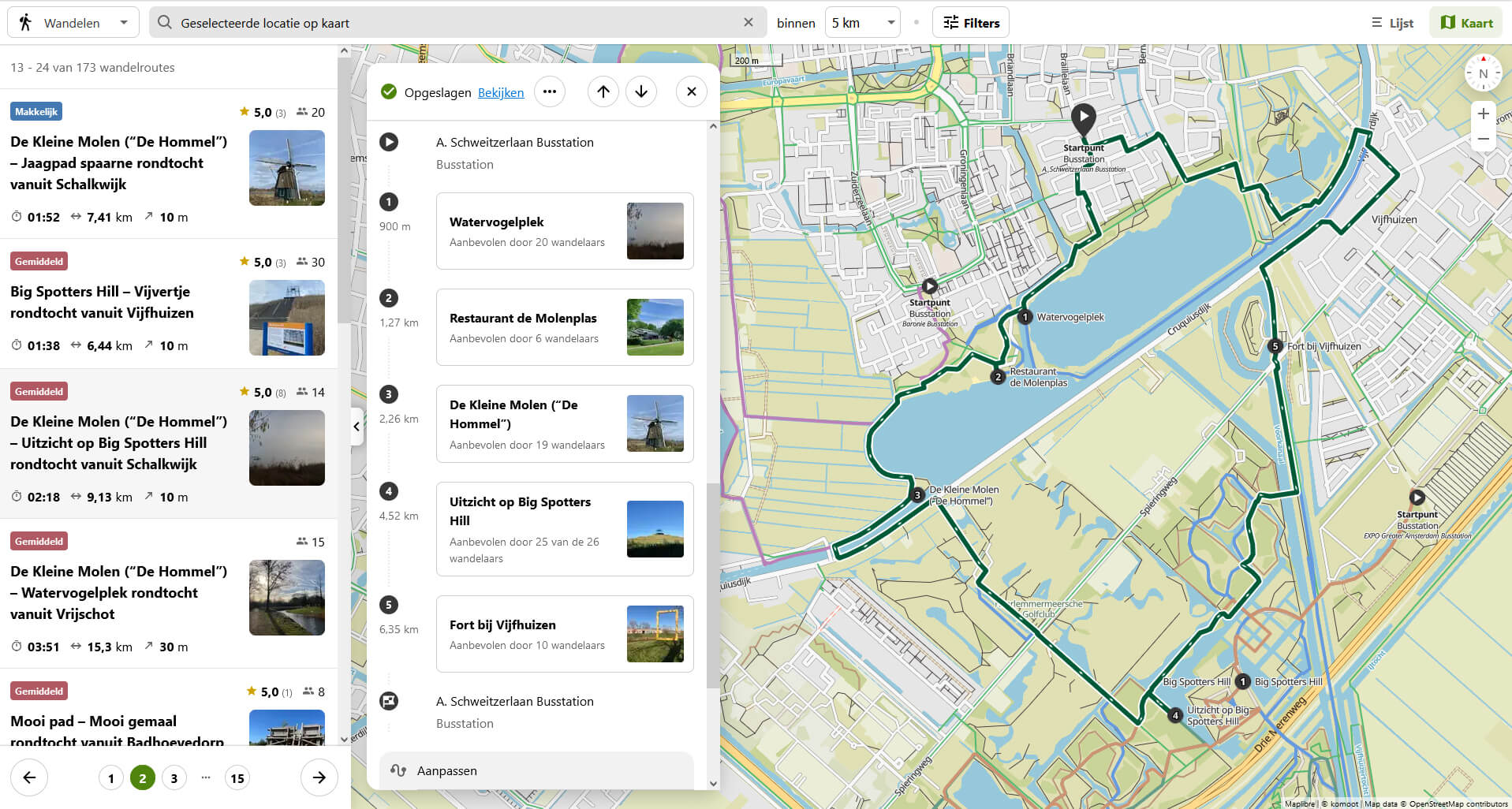The image size is (1512, 809).
Task: Reset map orientation with the compass icon
Action: 1484,73
